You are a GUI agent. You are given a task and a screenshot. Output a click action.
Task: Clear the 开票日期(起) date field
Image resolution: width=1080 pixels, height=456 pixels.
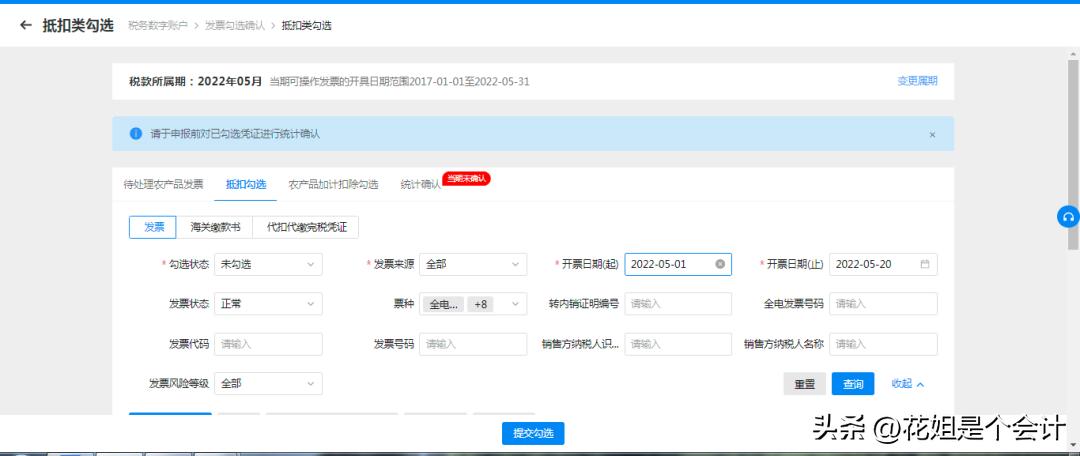720,264
